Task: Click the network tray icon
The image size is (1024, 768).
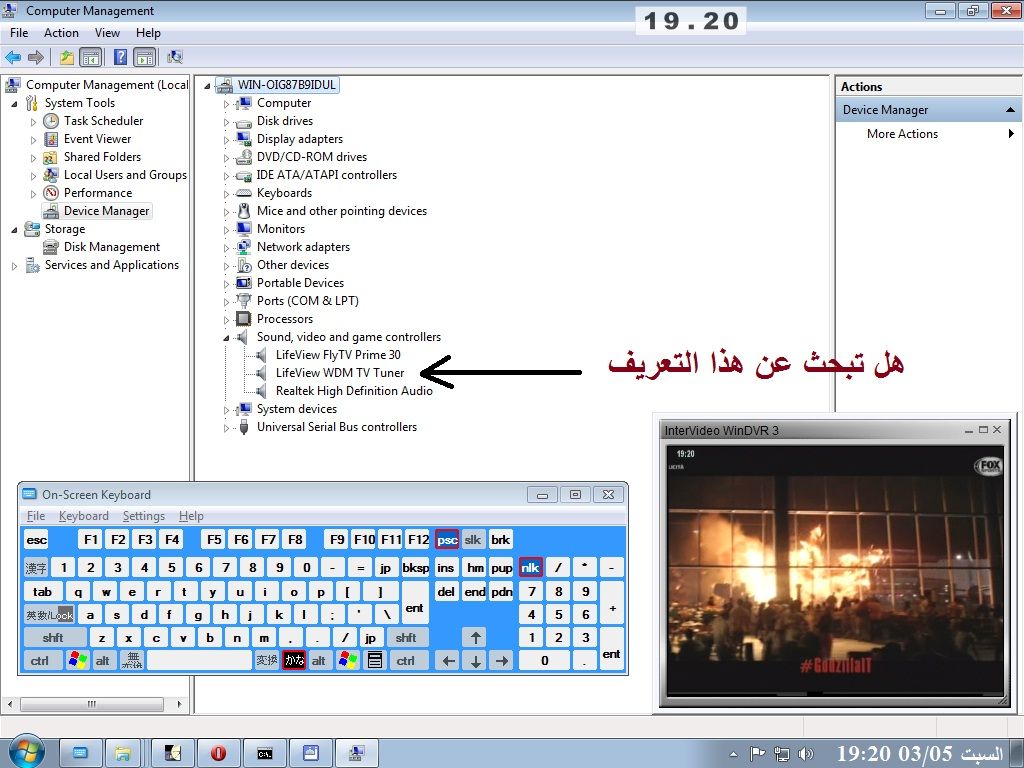Action: 782,754
